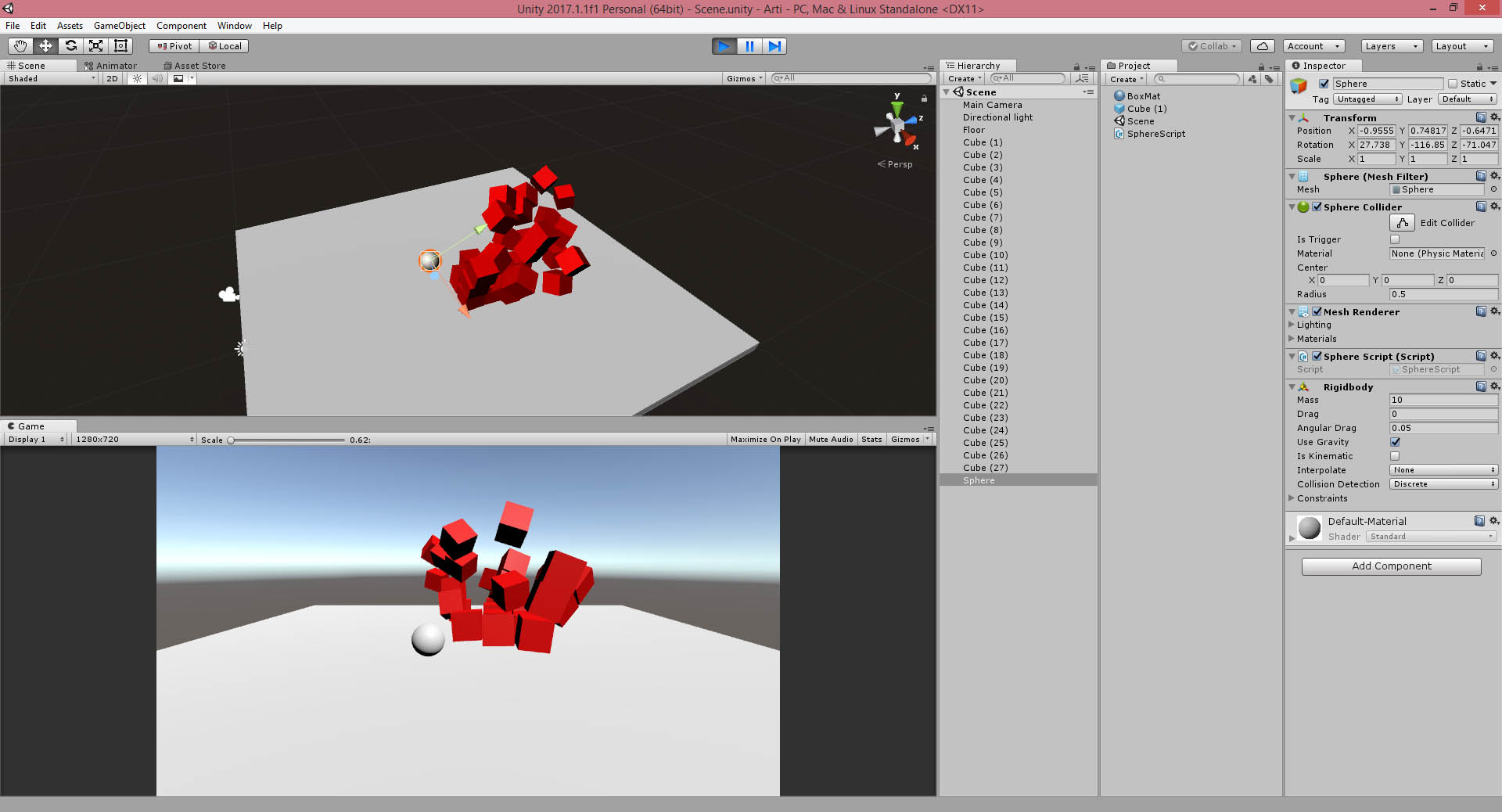The width and height of the screenshot is (1502, 812).
Task: Adjust the Game view Scale slider
Action: coord(286,440)
